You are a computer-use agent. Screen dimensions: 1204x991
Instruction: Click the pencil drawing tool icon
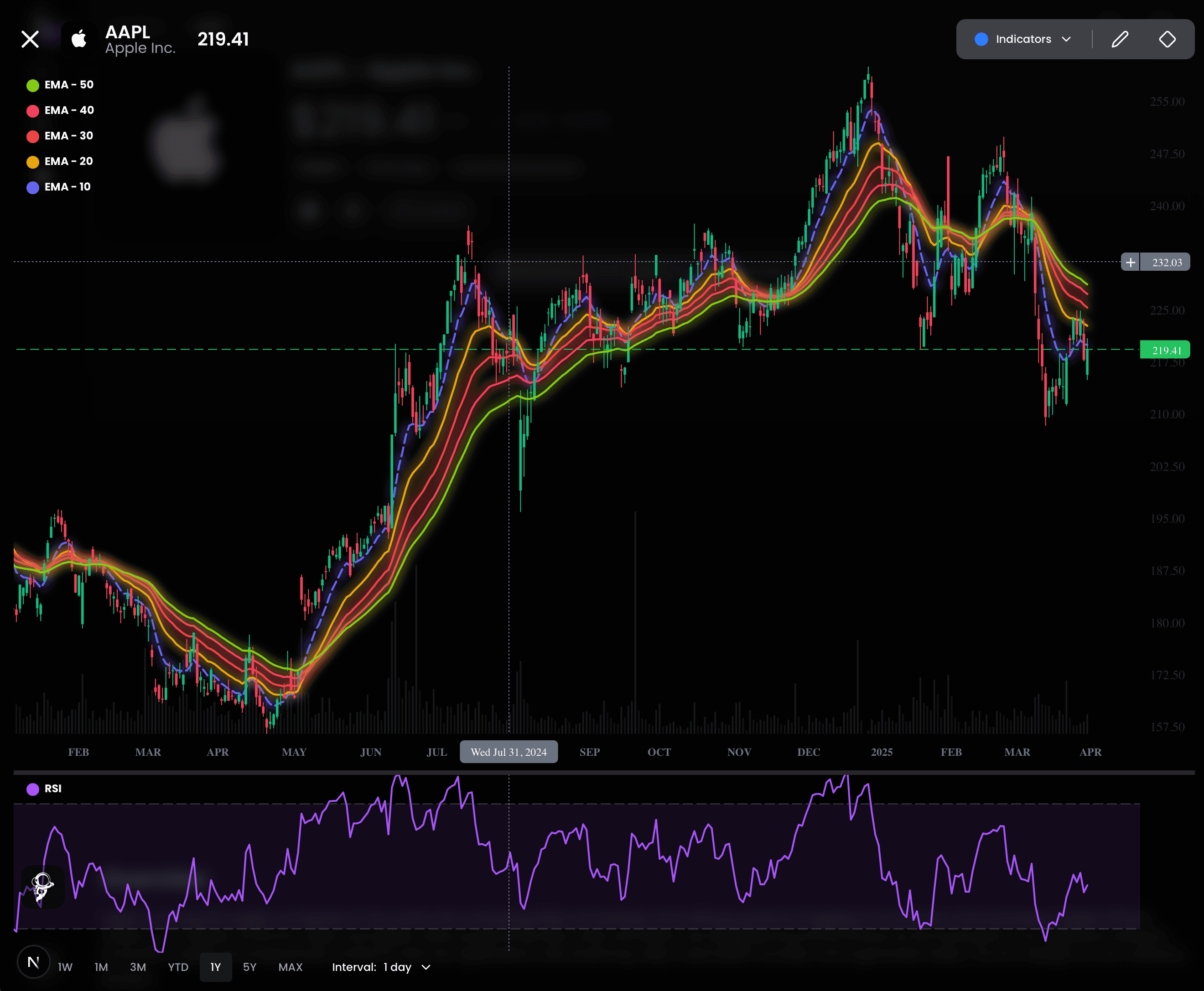point(1120,39)
